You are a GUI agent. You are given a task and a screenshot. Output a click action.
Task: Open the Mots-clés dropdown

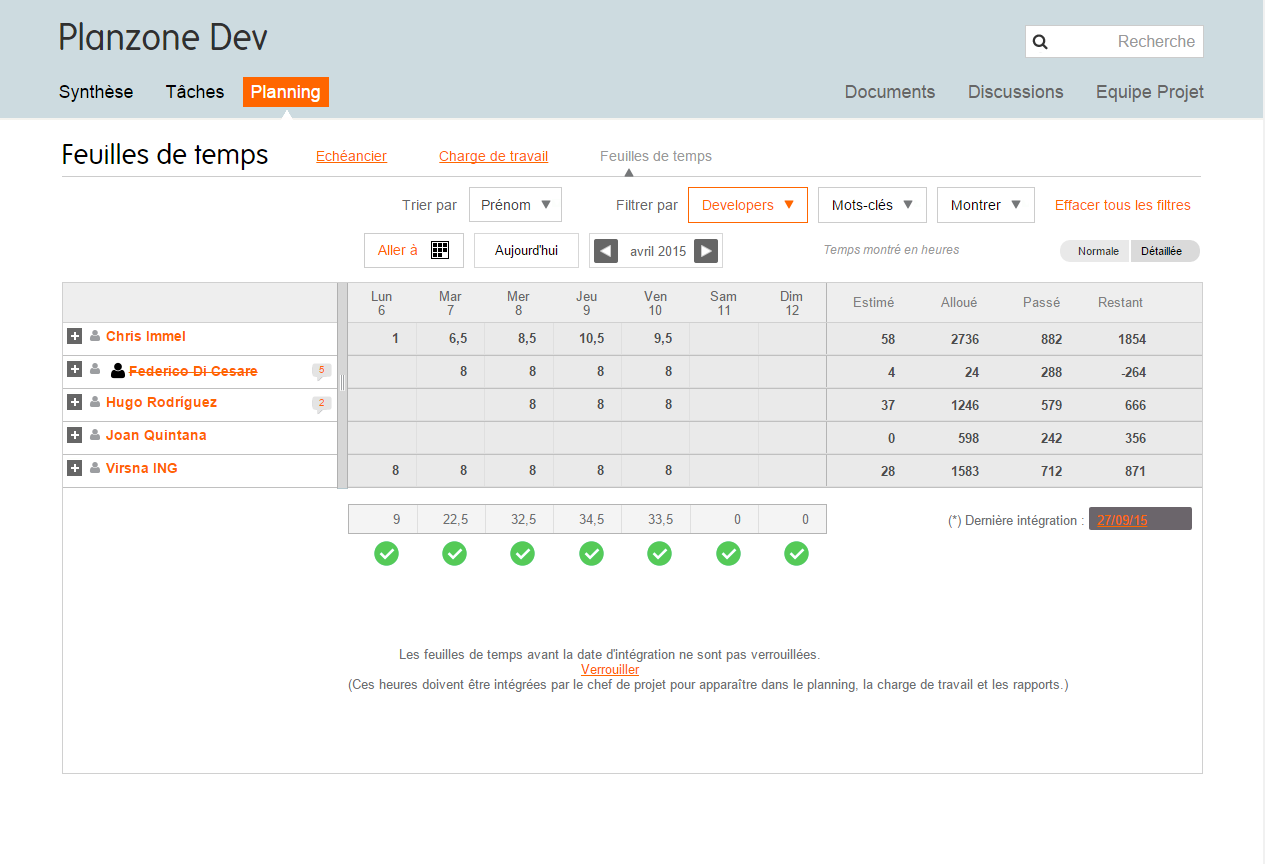[x=872, y=205]
